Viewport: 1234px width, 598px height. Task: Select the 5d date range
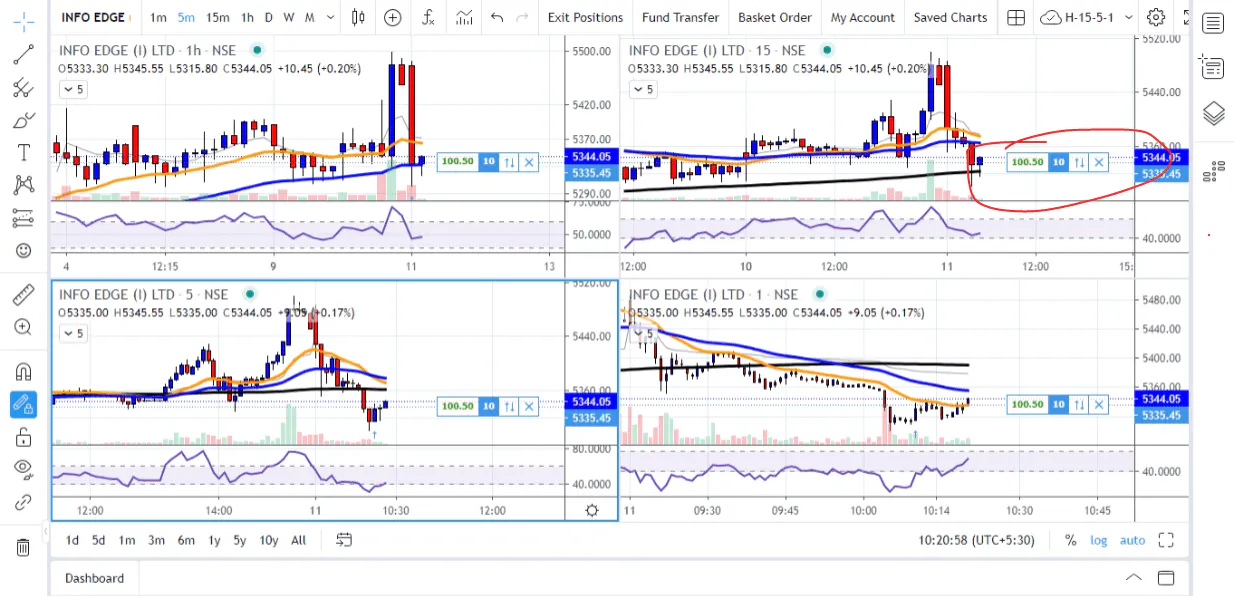tap(98, 540)
